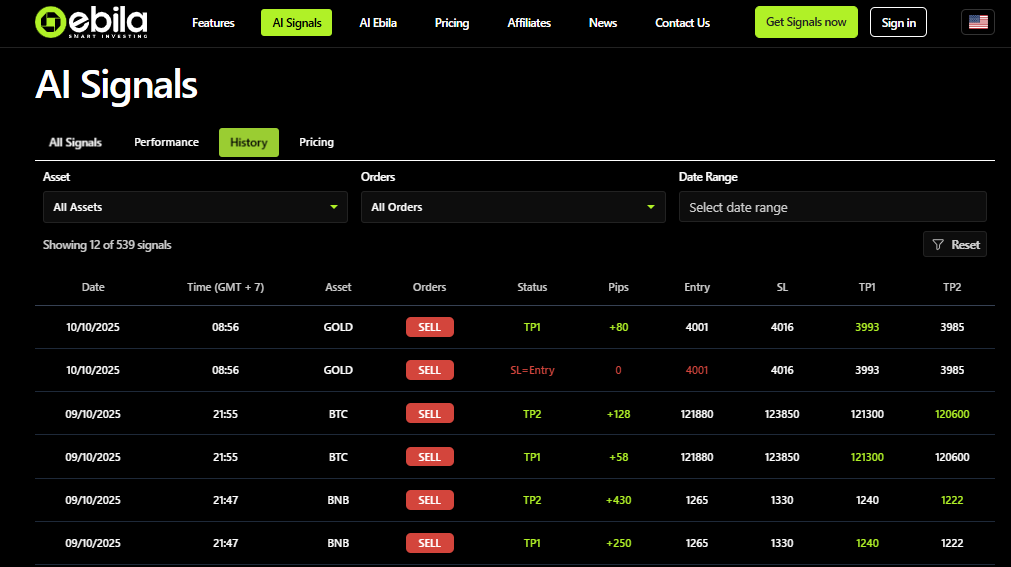
Task: Switch to the Performance tab
Action: [x=166, y=142]
